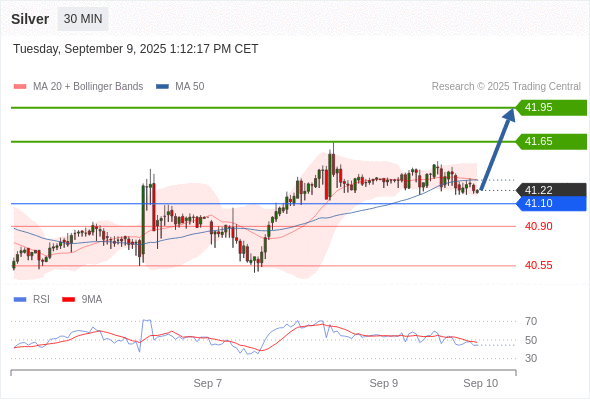Open the Research © 2025 Trading Central credit
Screen dimensions: 590x400
pyautogui.click(x=506, y=87)
